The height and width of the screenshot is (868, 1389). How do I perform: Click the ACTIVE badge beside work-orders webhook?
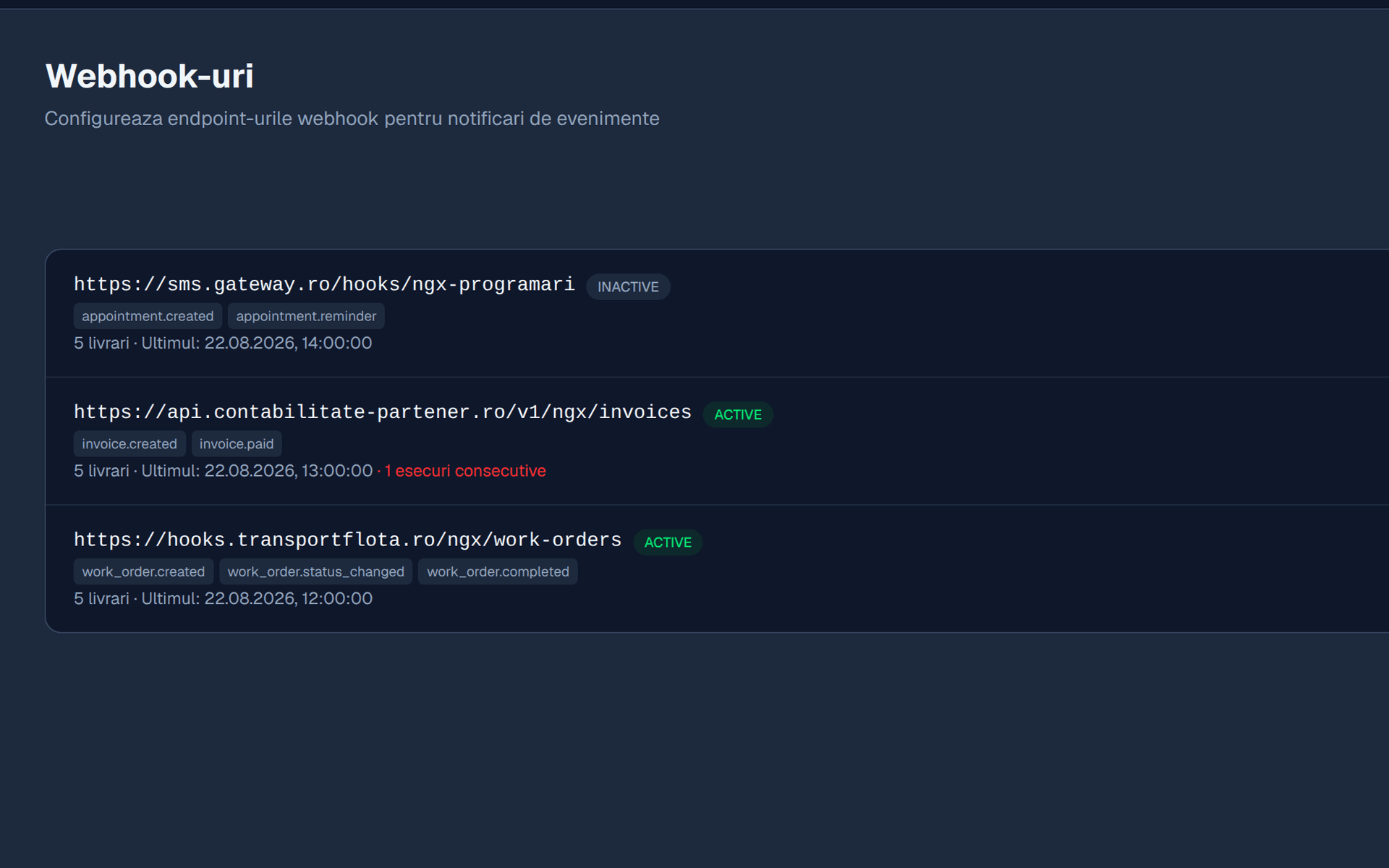click(668, 542)
